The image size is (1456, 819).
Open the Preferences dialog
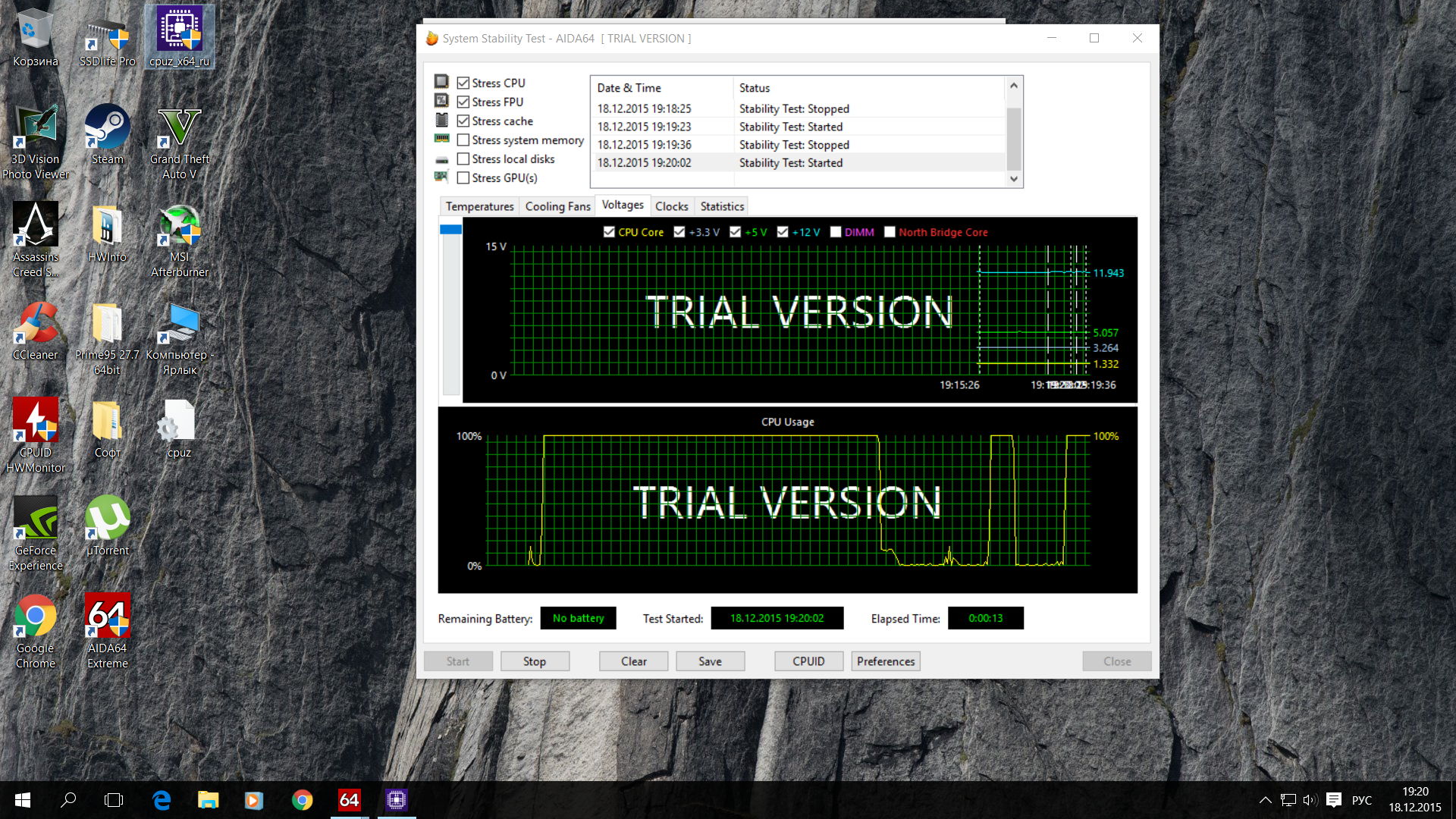tap(886, 661)
